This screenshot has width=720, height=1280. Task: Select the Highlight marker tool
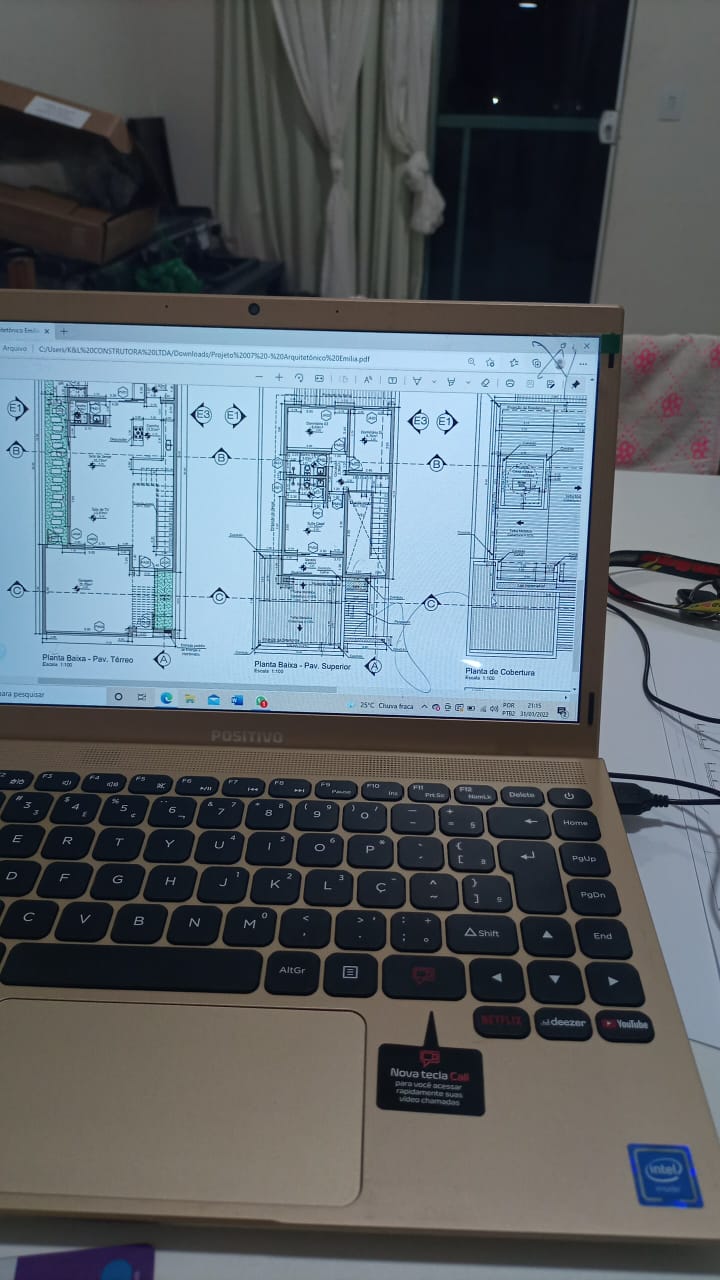[x=451, y=381]
